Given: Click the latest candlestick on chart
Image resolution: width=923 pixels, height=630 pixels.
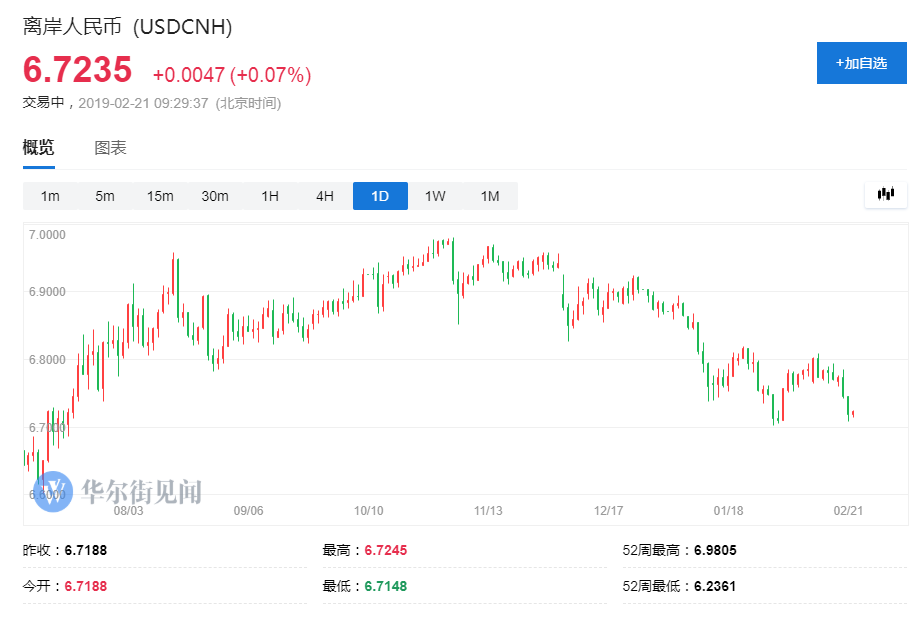Looking at the screenshot, I should pyautogui.click(x=852, y=414).
